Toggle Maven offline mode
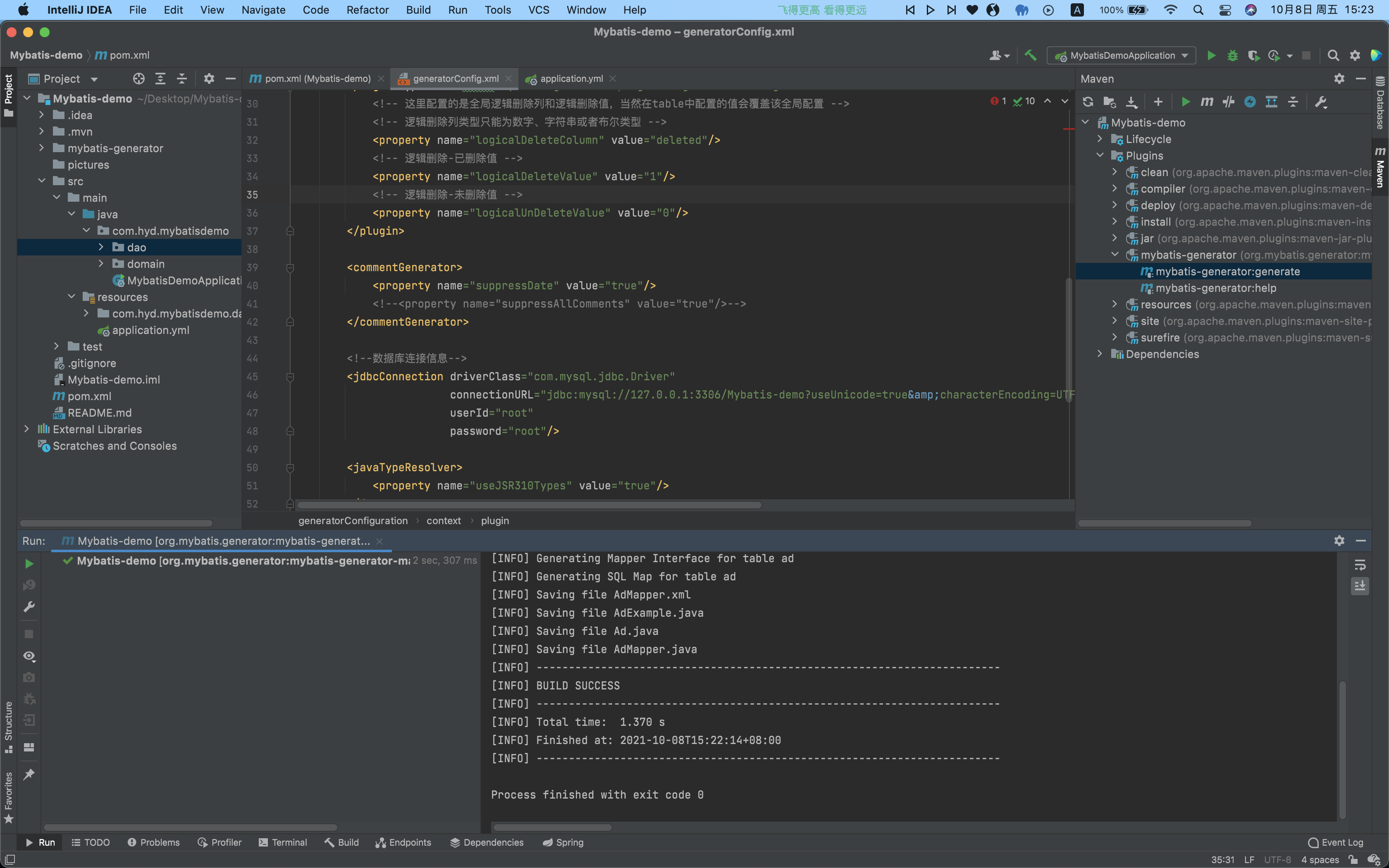 [1228, 102]
